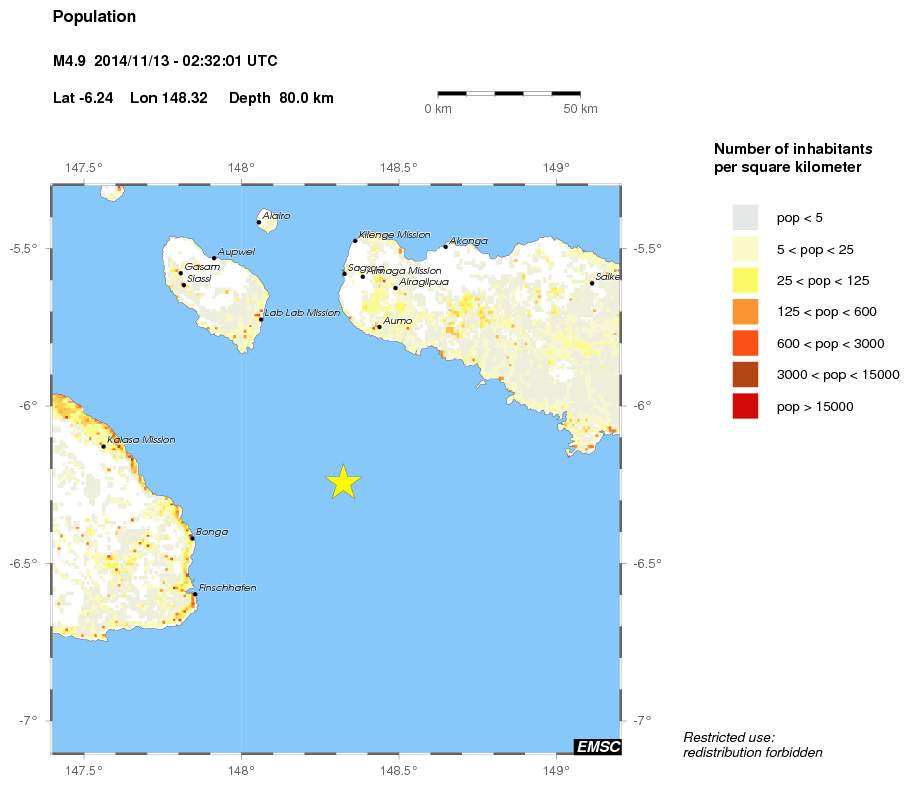910x785 pixels.
Task: Click the Akonga location dot
Action: (x=446, y=246)
